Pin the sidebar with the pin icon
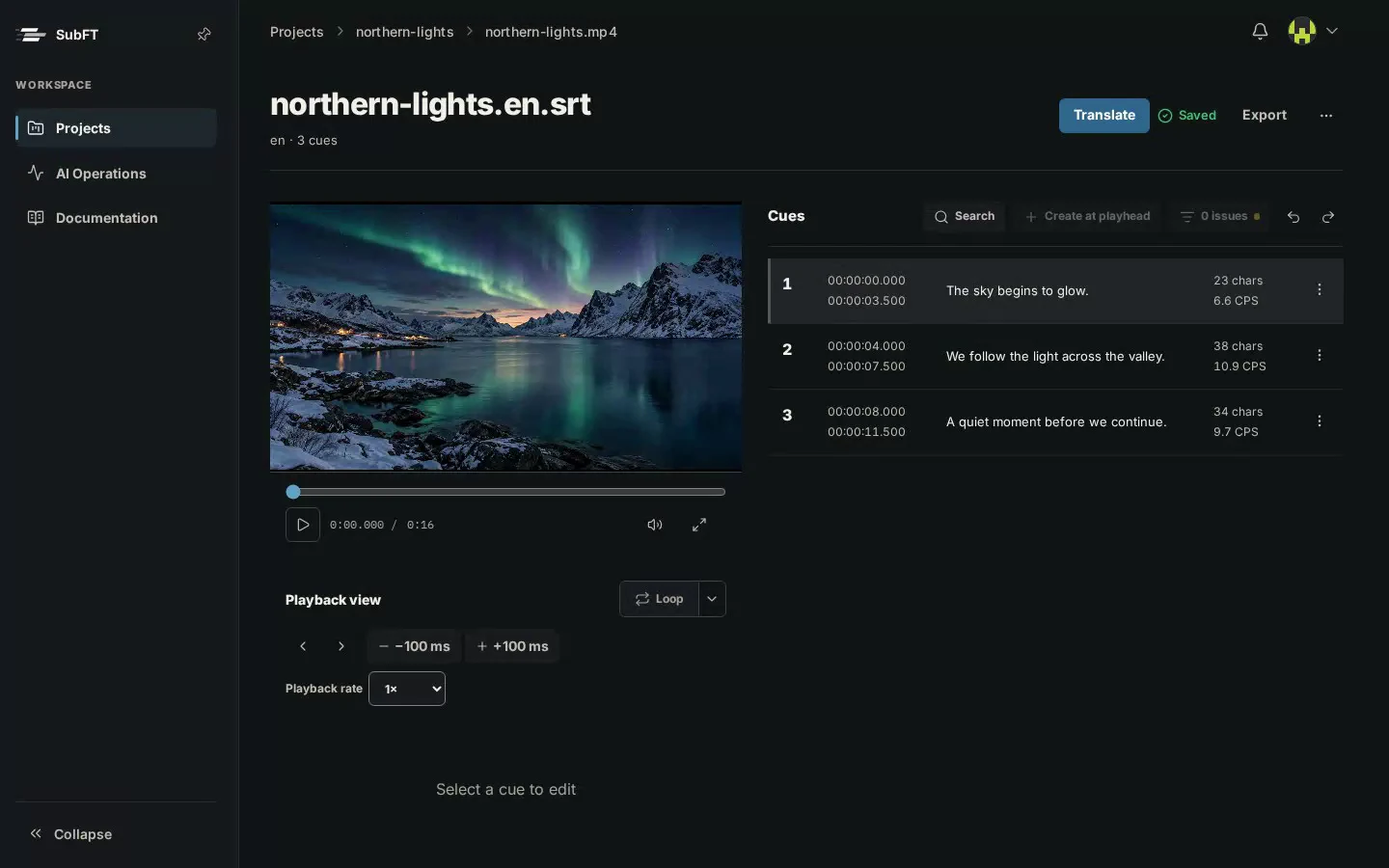1389x868 pixels. (204, 35)
